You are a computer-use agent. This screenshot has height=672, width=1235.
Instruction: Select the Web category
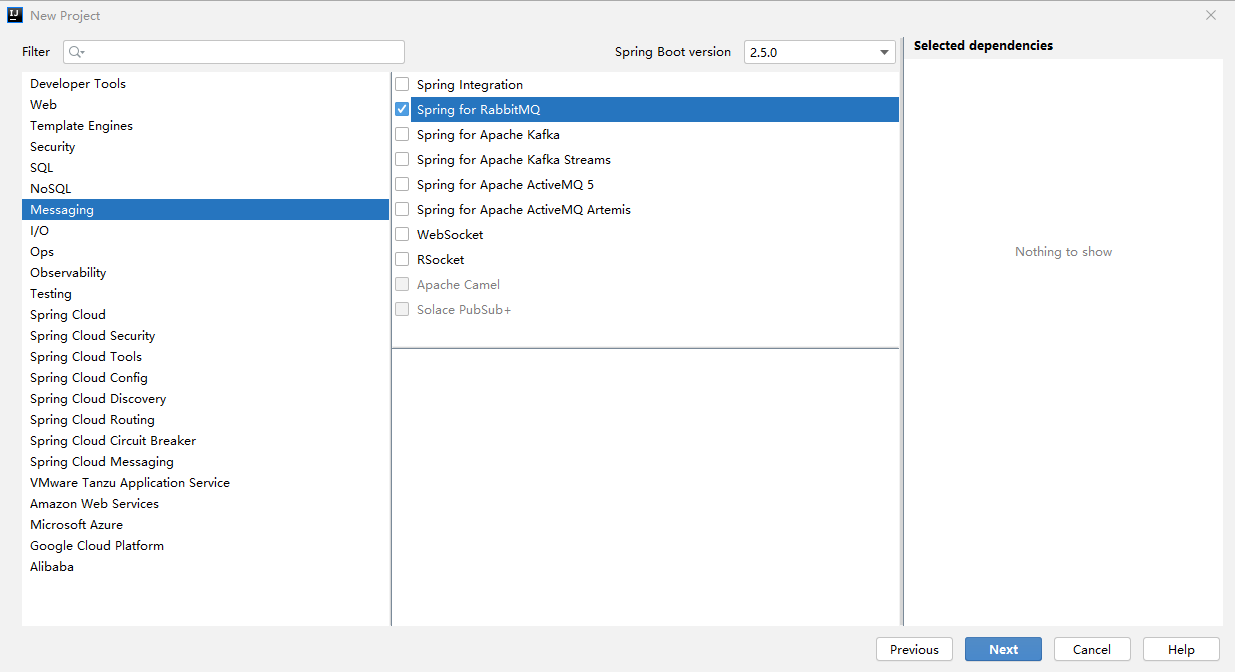[205, 105]
